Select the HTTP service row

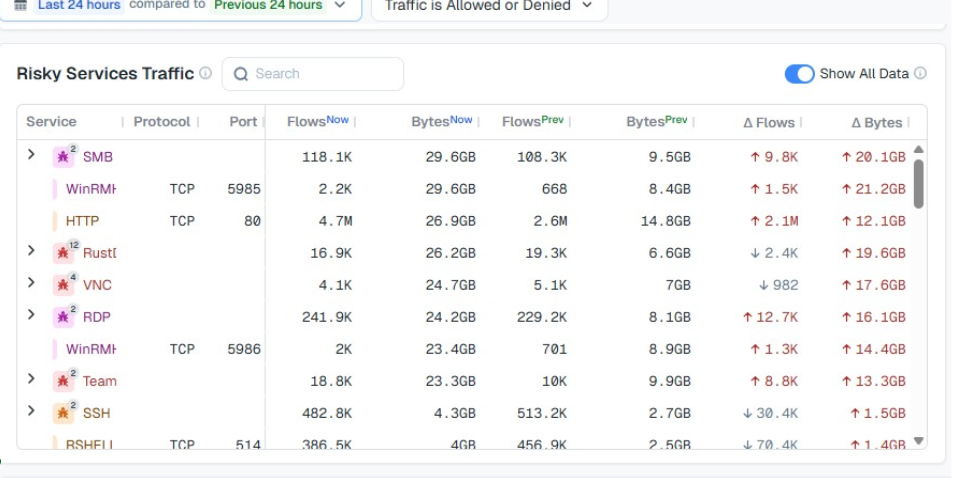464,221
